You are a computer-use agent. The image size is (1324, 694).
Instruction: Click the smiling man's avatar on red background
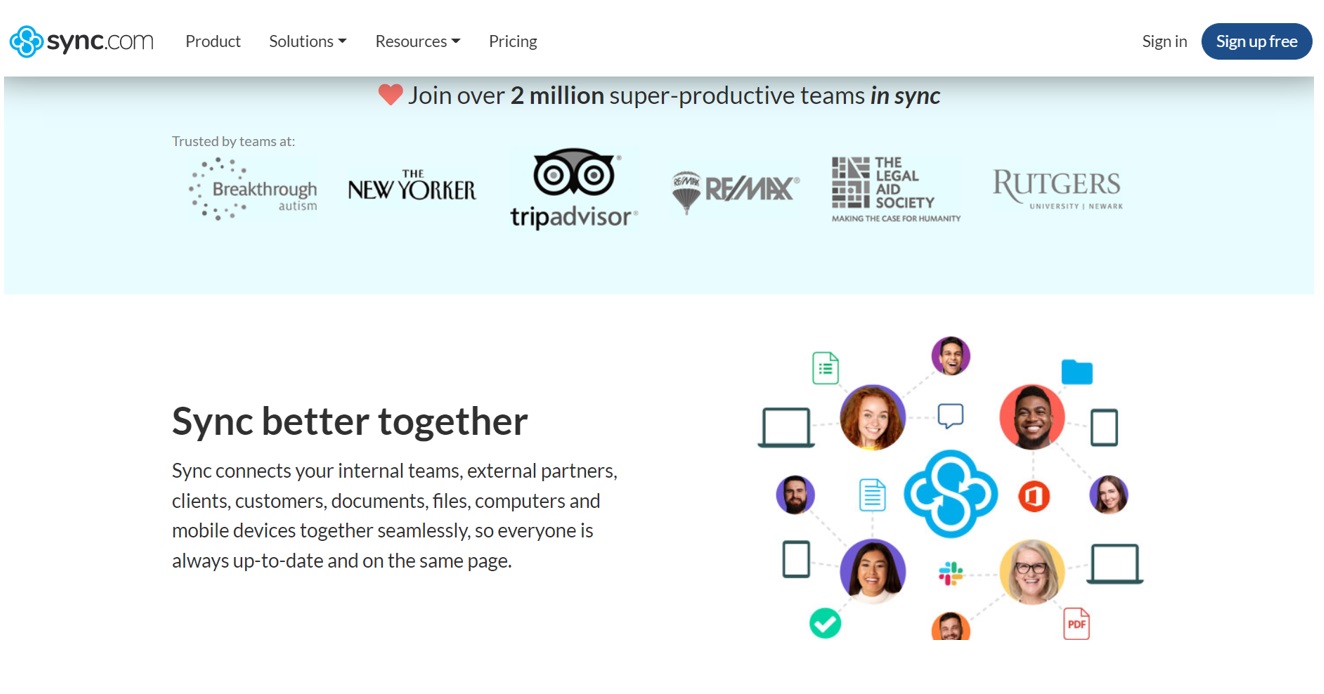click(x=1032, y=417)
